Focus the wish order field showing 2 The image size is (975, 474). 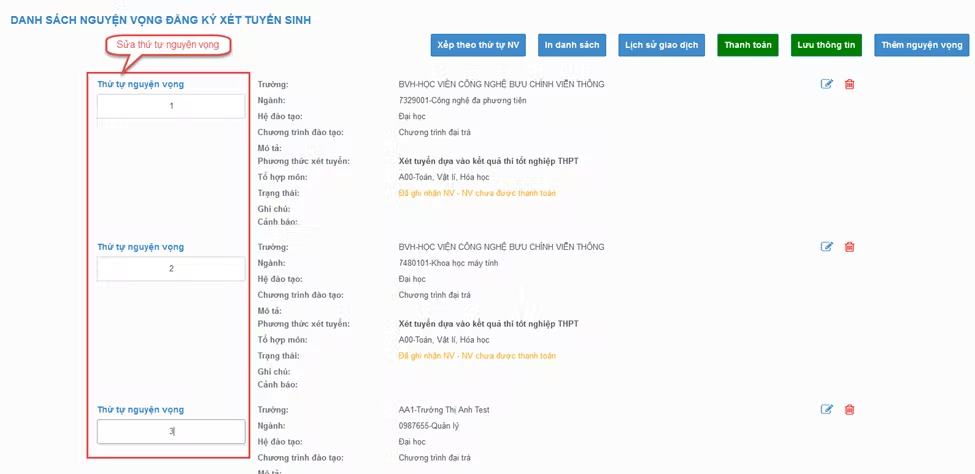[x=171, y=269]
